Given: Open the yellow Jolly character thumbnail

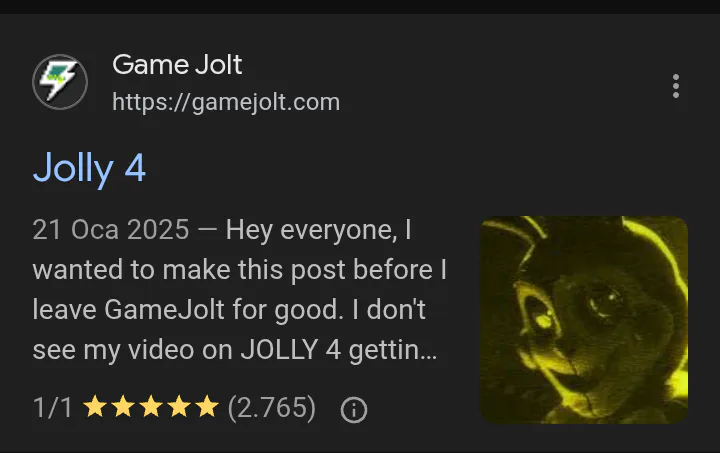Looking at the screenshot, I should click(584, 320).
